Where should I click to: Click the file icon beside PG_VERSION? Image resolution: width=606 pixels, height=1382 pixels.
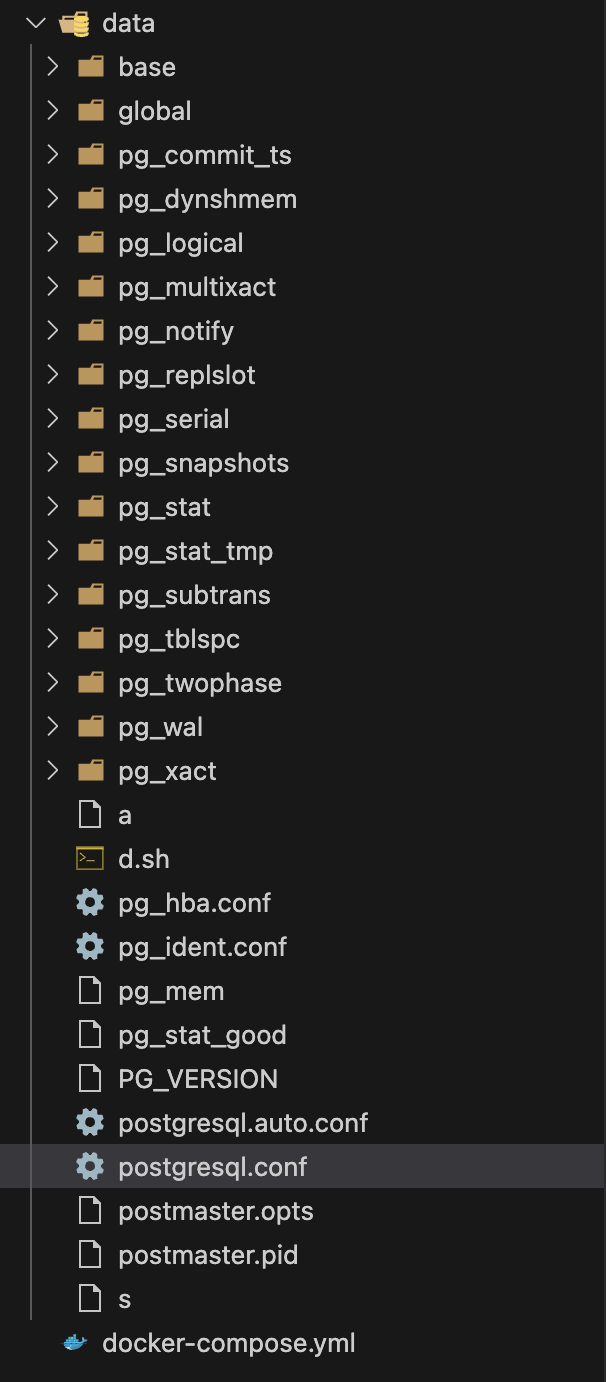pos(90,1079)
